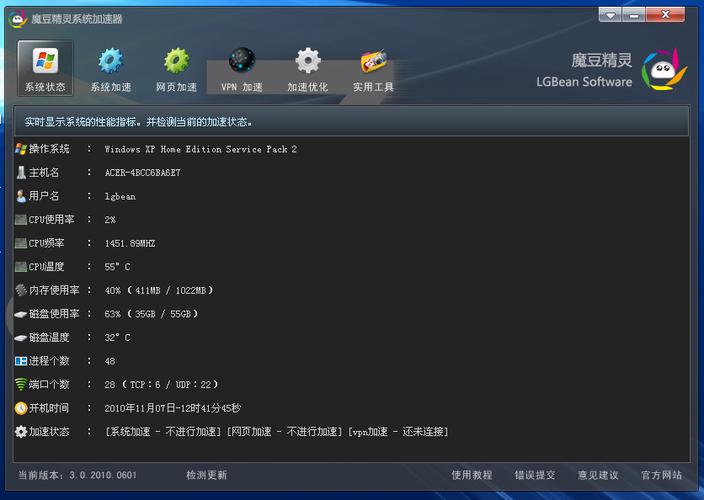Image resolution: width=704 pixels, height=500 pixels.
Task: Click the chip icon beside CPU使用率
Action: (x=21, y=219)
